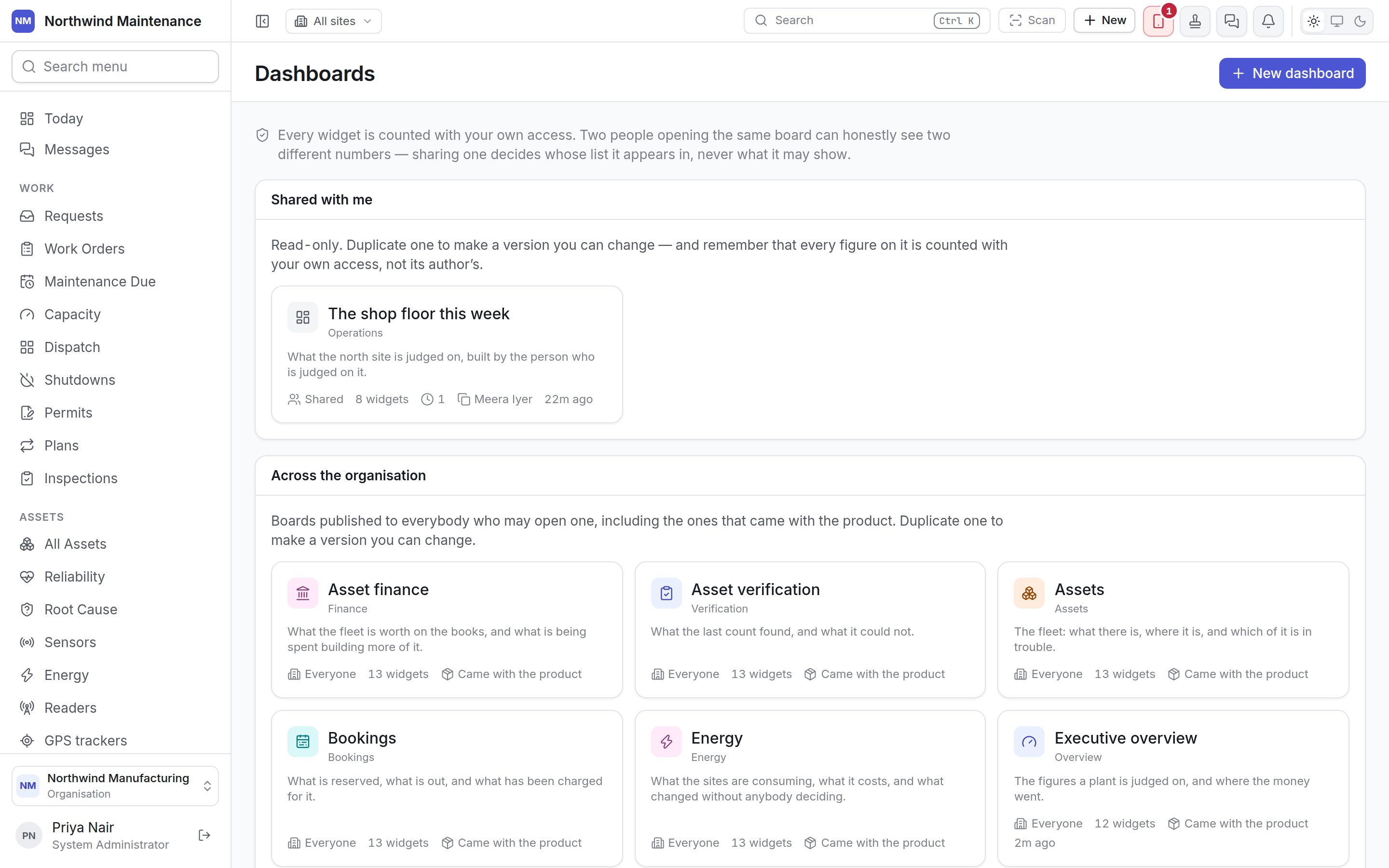The image size is (1389, 868).
Task: Open the Inspections page
Action: click(115, 478)
